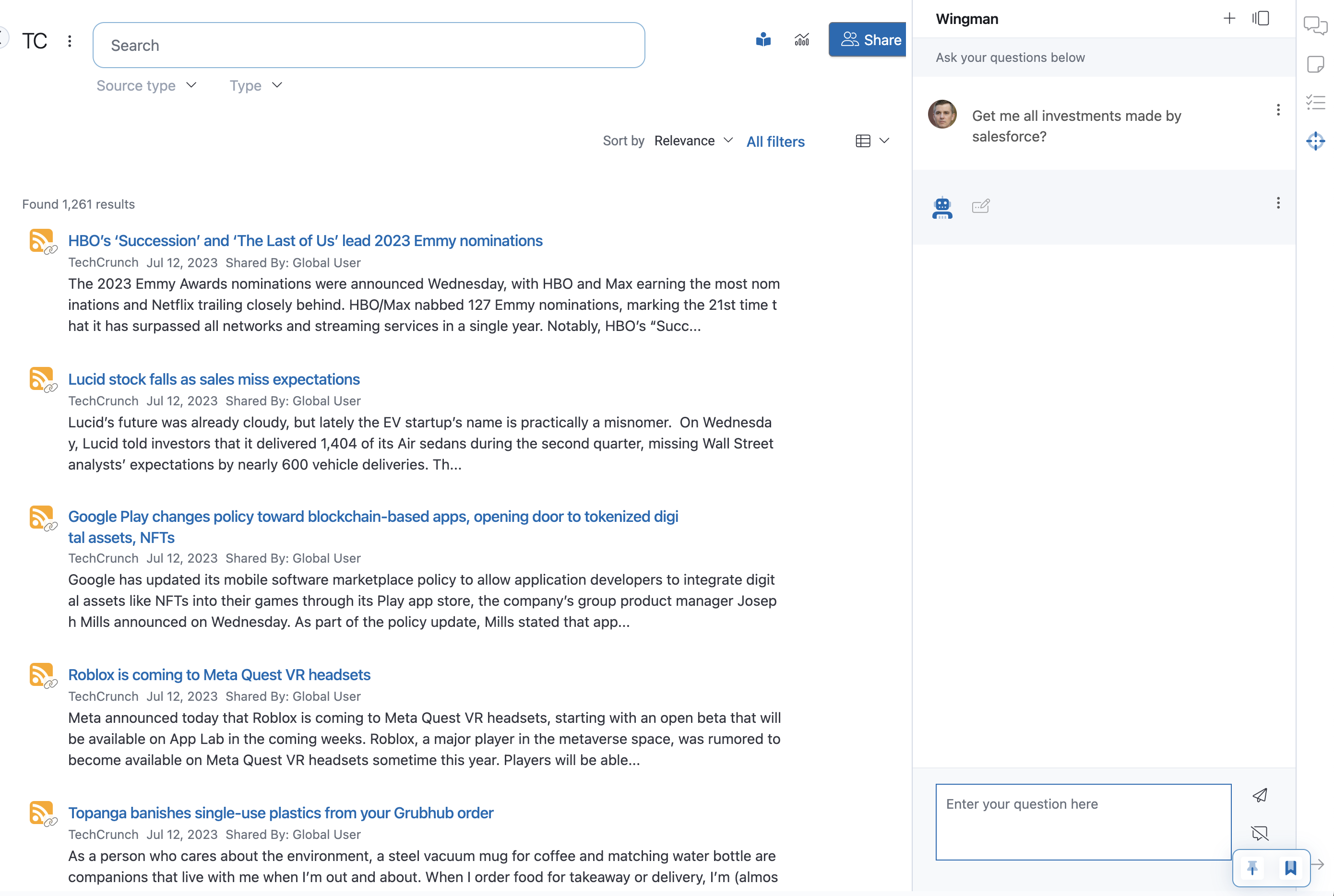1334x896 pixels.
Task: Click the Share button
Action: pyautogui.click(x=868, y=39)
